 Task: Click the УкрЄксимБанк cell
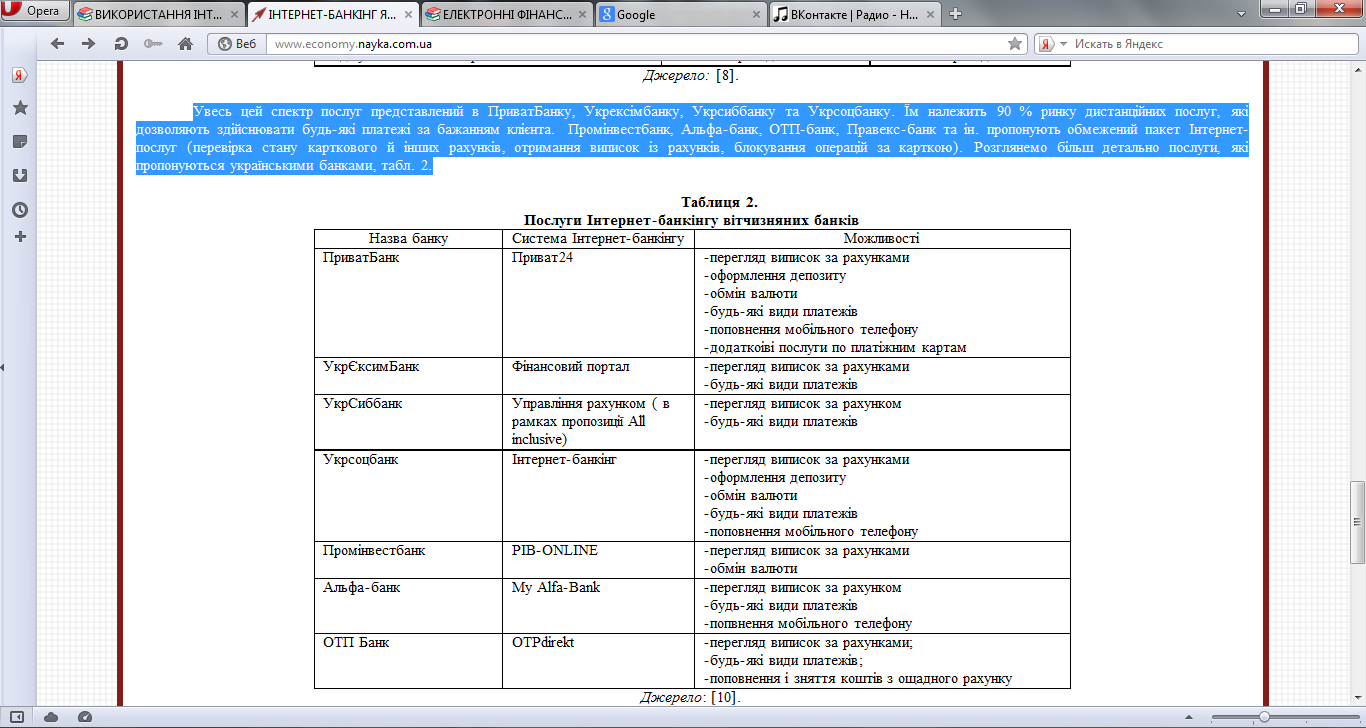pyautogui.click(x=408, y=376)
